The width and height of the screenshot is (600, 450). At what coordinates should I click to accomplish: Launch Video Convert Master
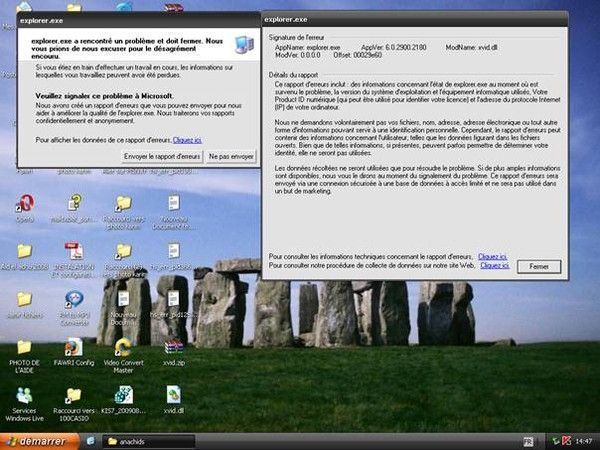pyautogui.click(x=123, y=347)
